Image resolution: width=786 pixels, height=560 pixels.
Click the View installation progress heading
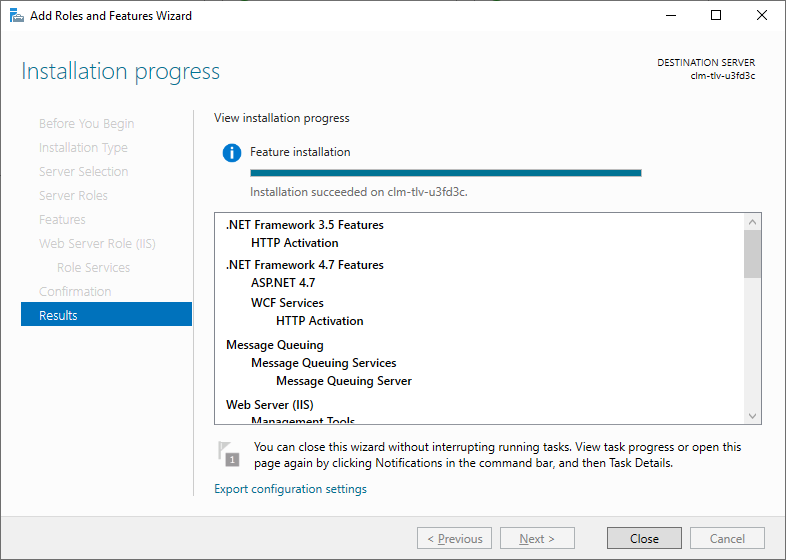(282, 118)
